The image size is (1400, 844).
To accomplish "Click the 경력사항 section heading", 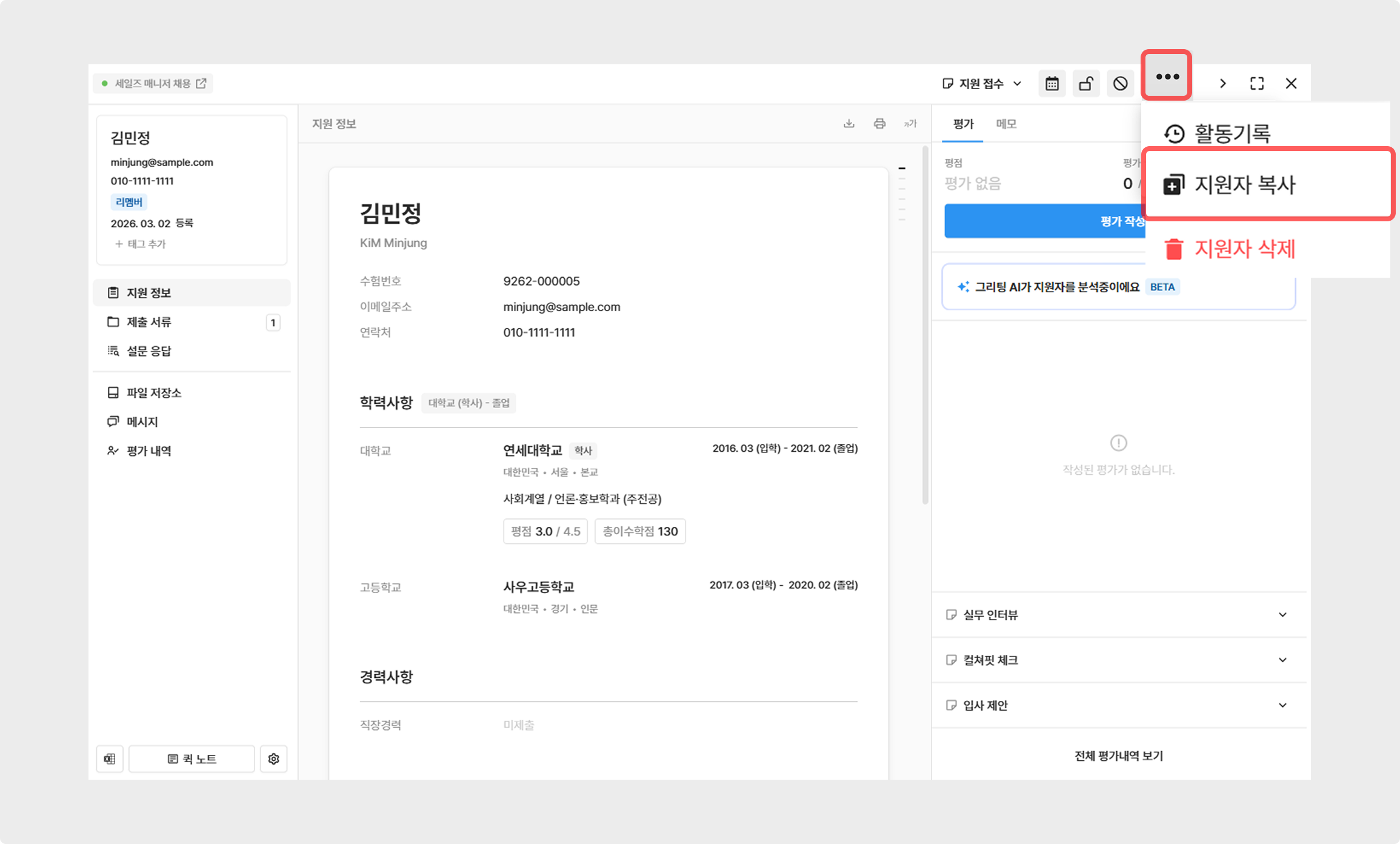I will [x=386, y=677].
